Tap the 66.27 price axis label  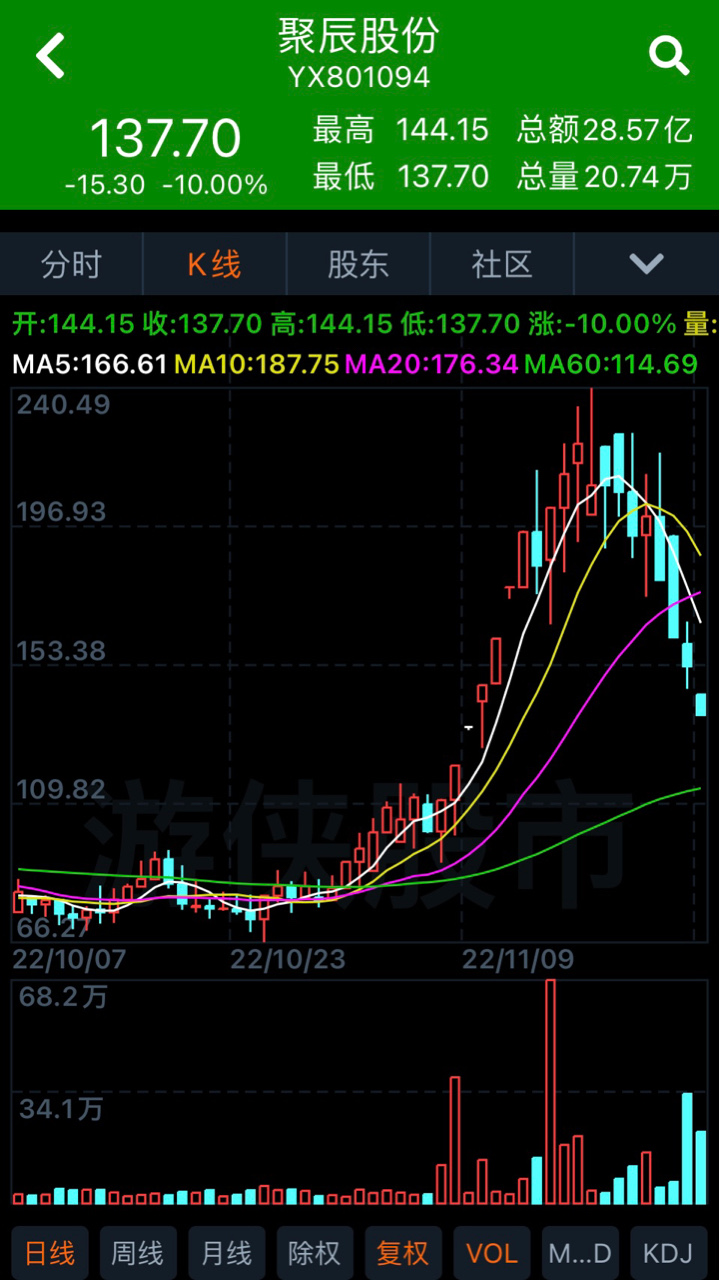point(55,928)
